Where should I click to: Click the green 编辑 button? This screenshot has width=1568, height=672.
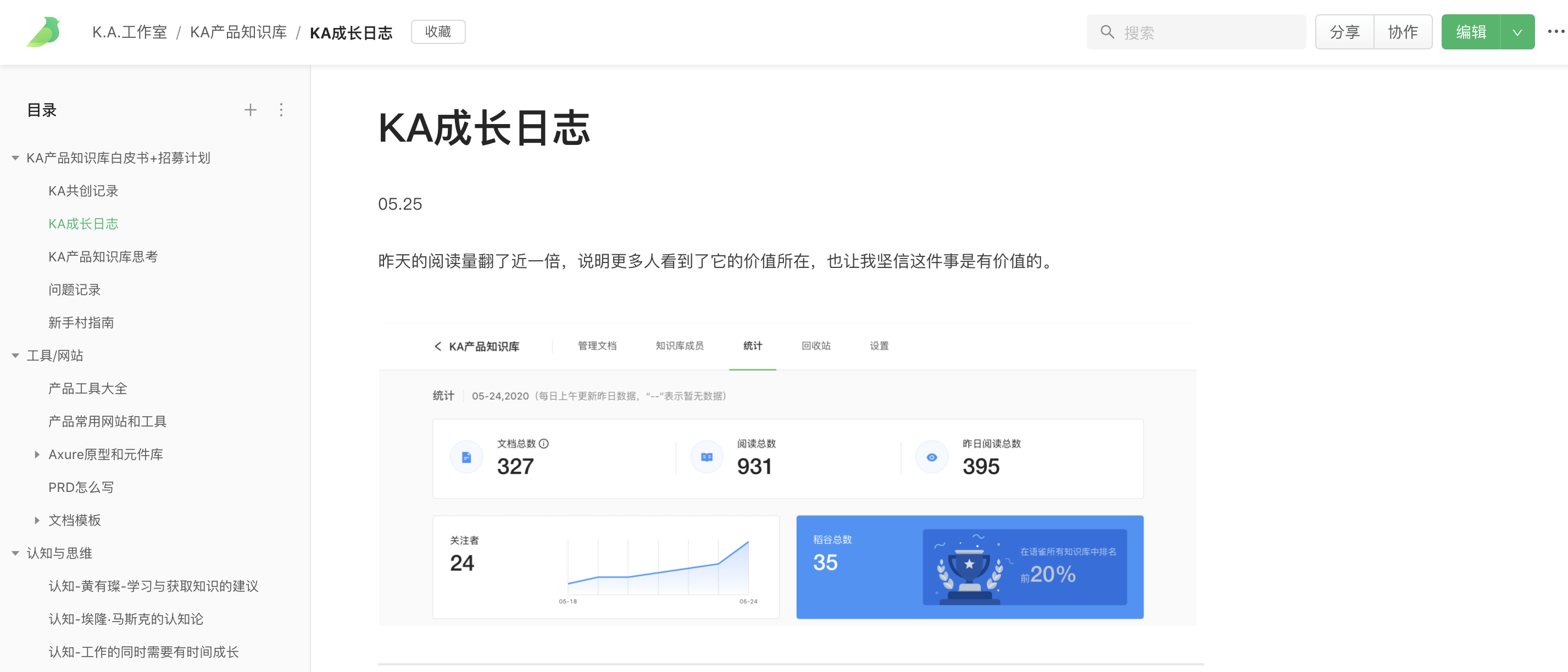click(1471, 32)
